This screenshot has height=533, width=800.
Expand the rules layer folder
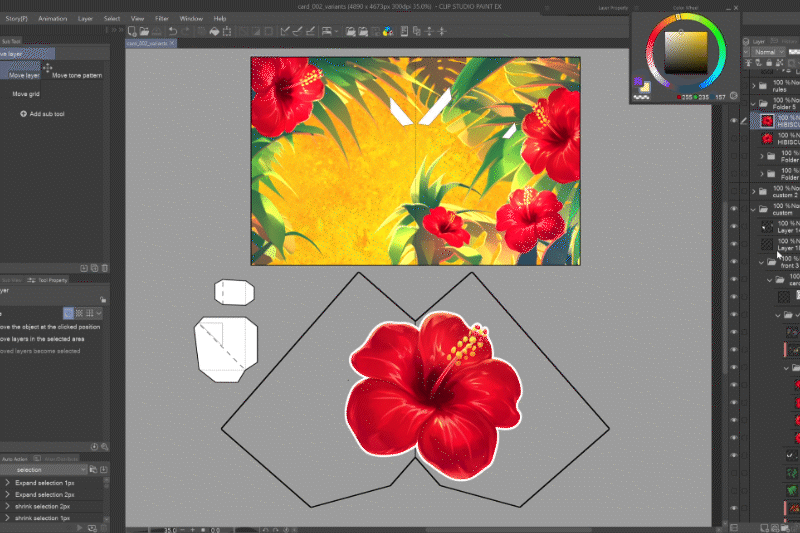click(754, 85)
